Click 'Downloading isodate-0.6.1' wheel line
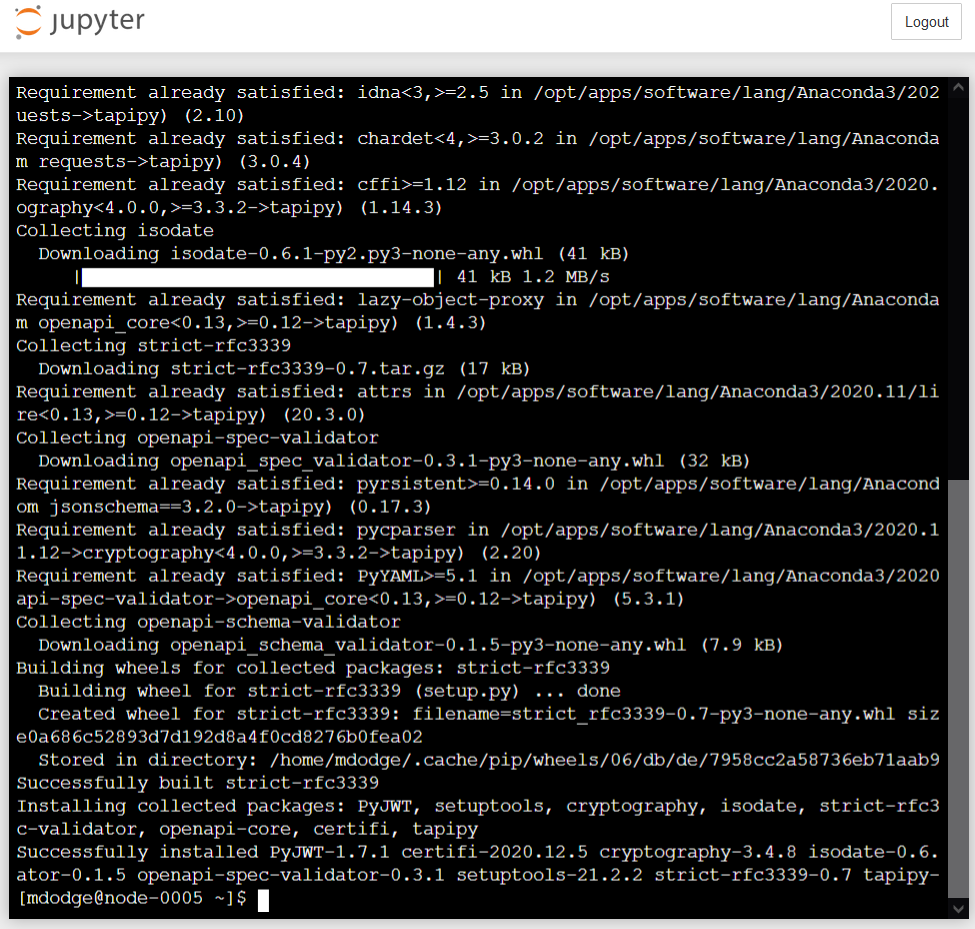Viewport: 975px width, 929px height. [334, 254]
